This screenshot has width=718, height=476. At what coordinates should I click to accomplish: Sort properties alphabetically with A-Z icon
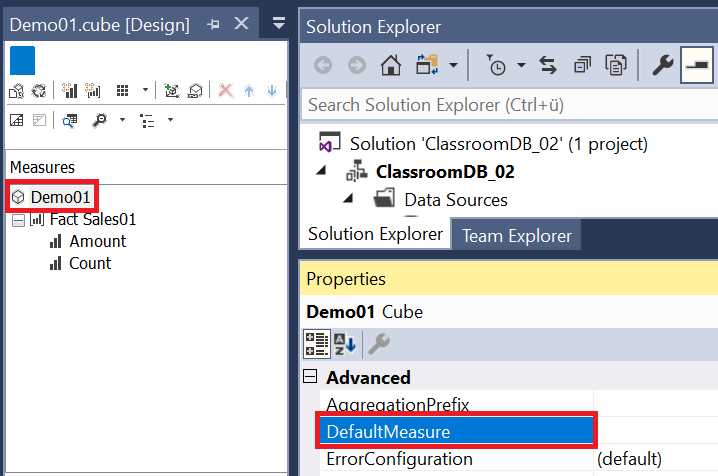[345, 344]
